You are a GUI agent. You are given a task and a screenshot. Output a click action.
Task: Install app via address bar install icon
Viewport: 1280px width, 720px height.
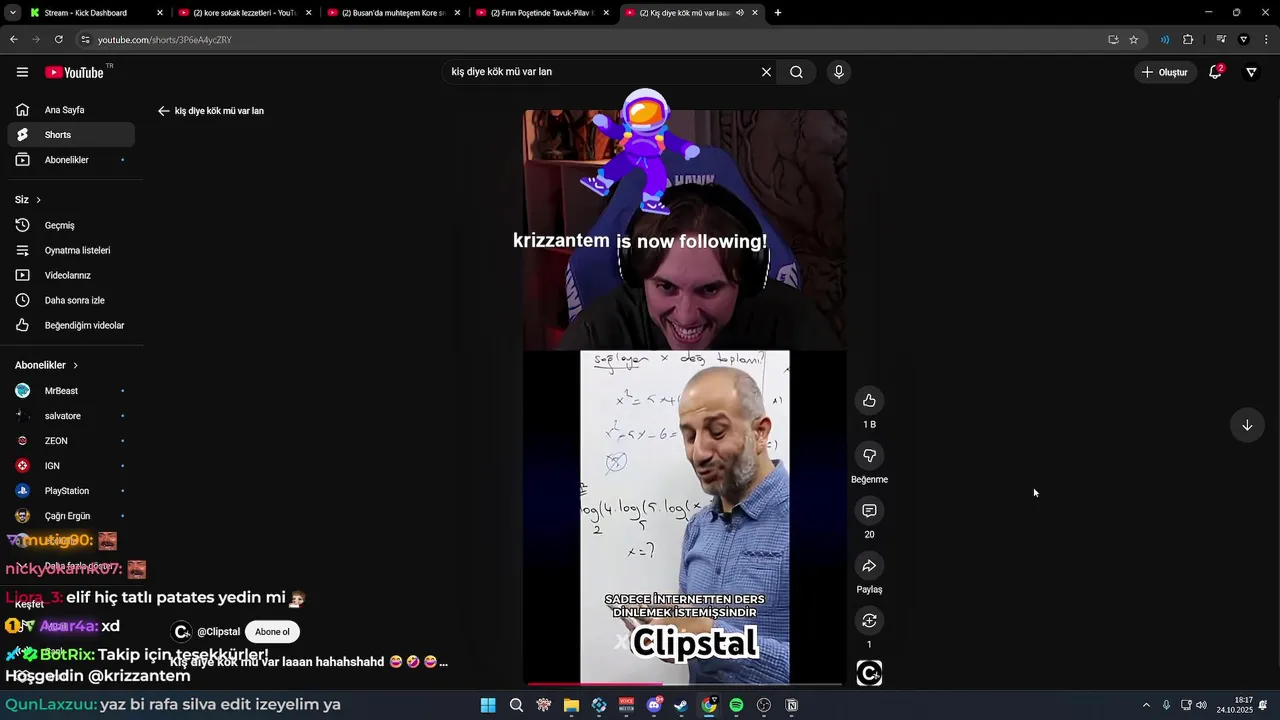(1113, 39)
